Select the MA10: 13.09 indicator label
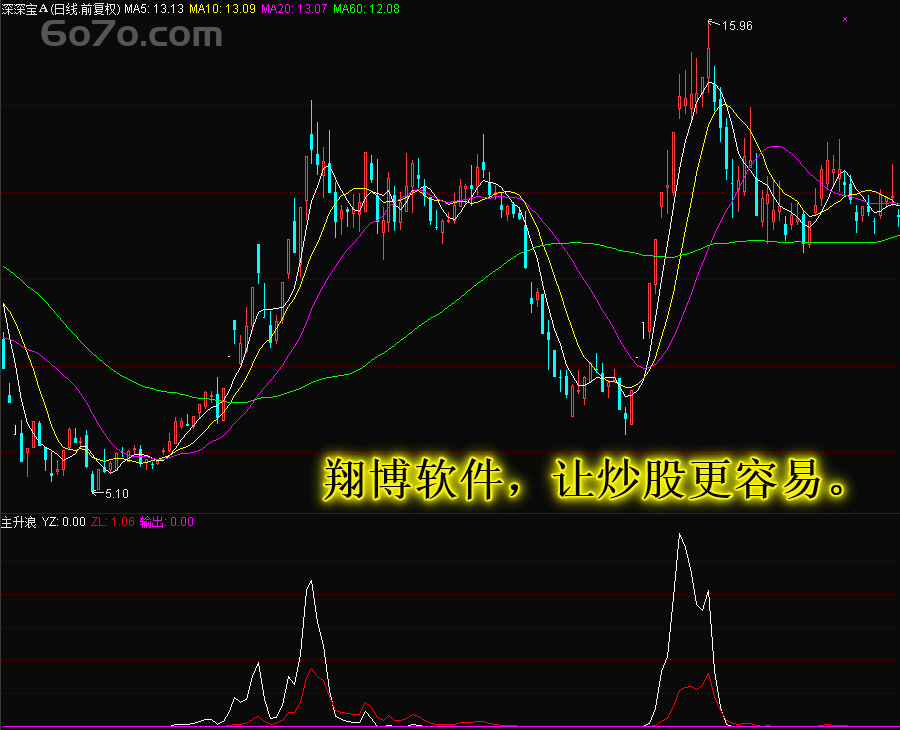The image size is (900, 730). [x=223, y=9]
